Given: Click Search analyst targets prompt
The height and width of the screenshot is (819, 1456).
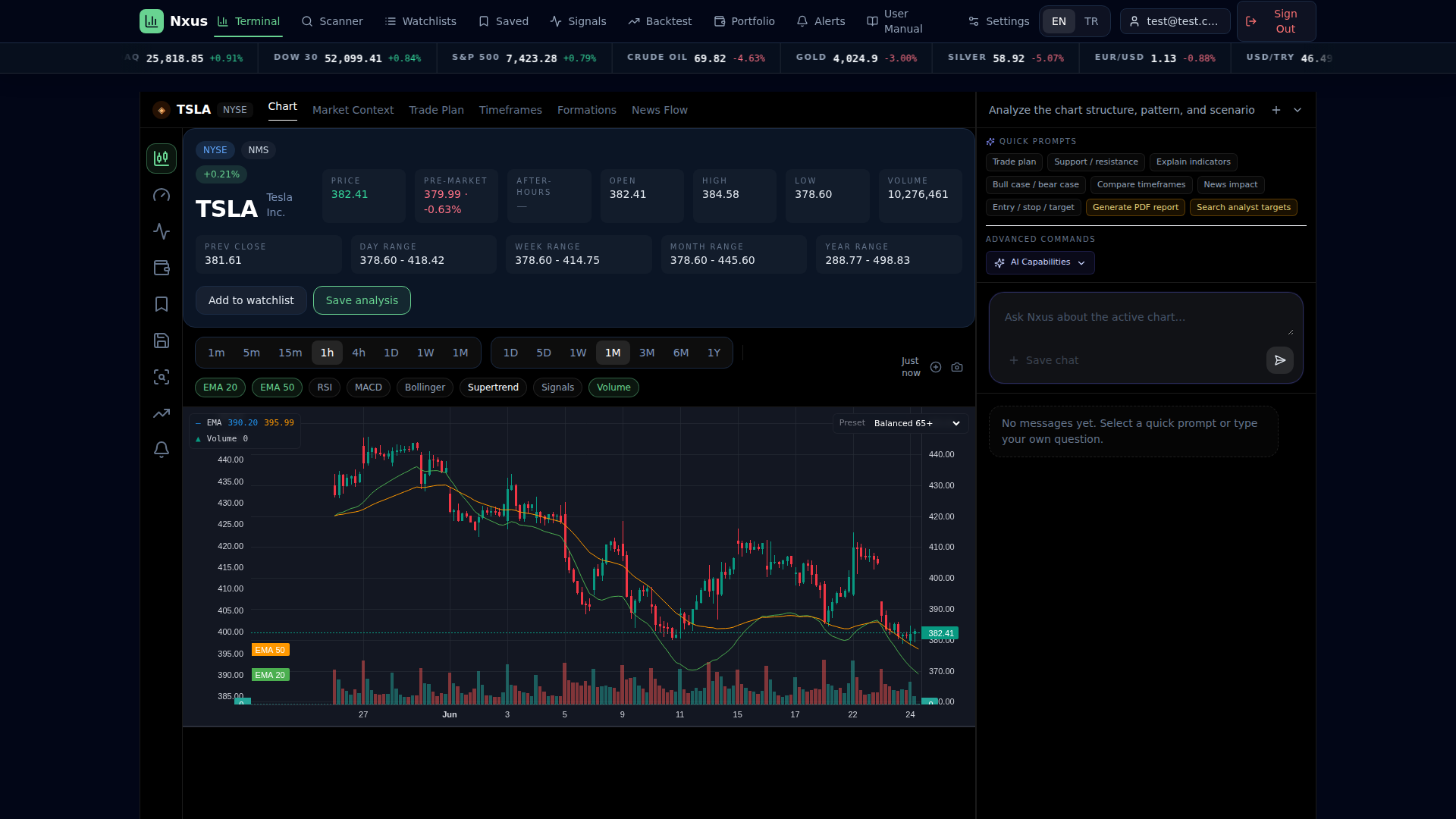Looking at the screenshot, I should click(1244, 207).
